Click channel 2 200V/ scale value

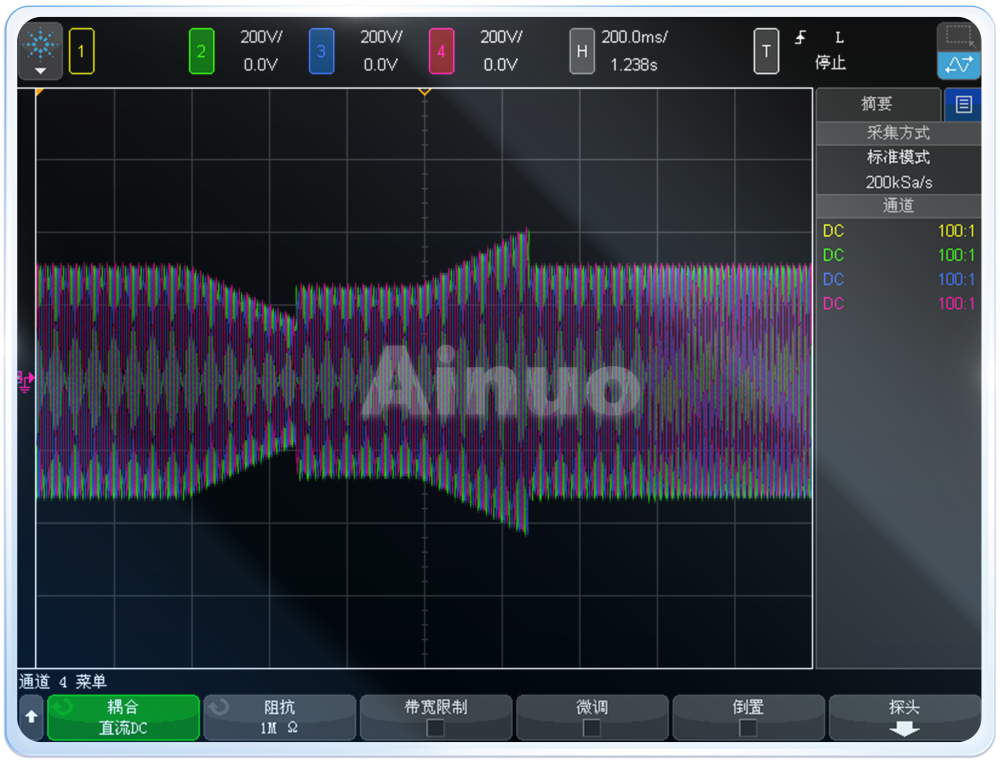pos(261,37)
